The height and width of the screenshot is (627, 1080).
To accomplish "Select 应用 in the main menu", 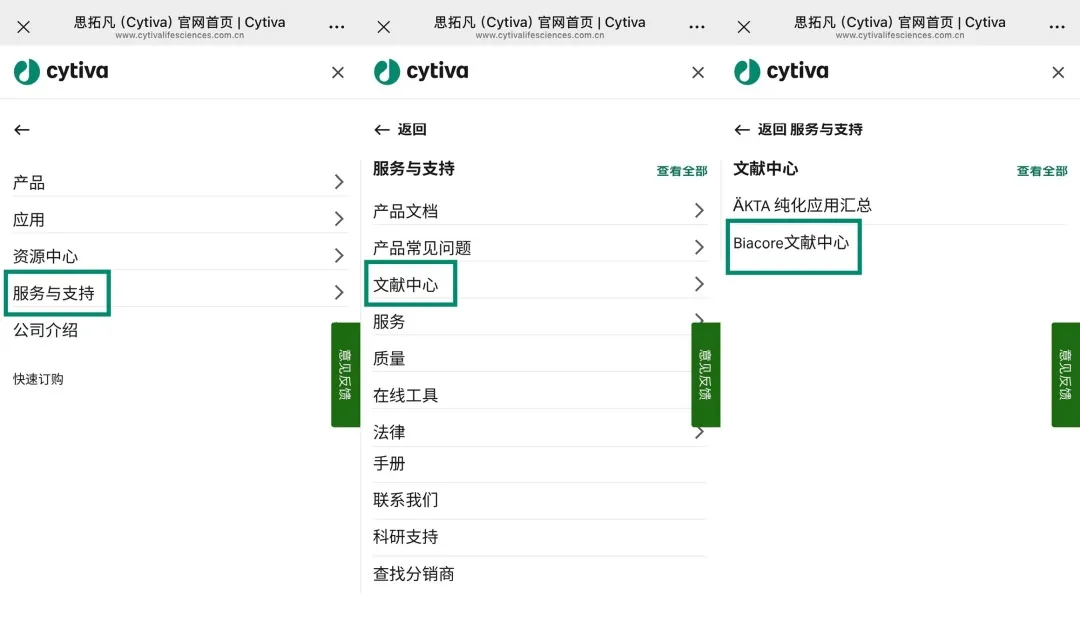I will point(29,220).
